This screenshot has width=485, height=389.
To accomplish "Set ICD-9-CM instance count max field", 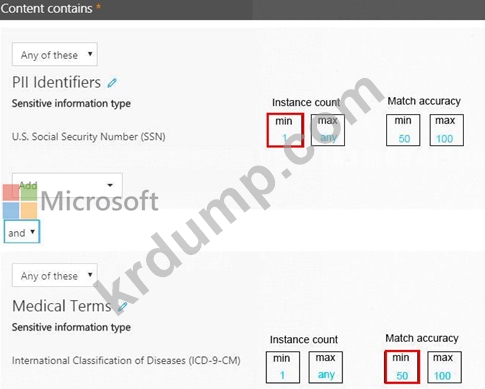I will [x=326, y=367].
